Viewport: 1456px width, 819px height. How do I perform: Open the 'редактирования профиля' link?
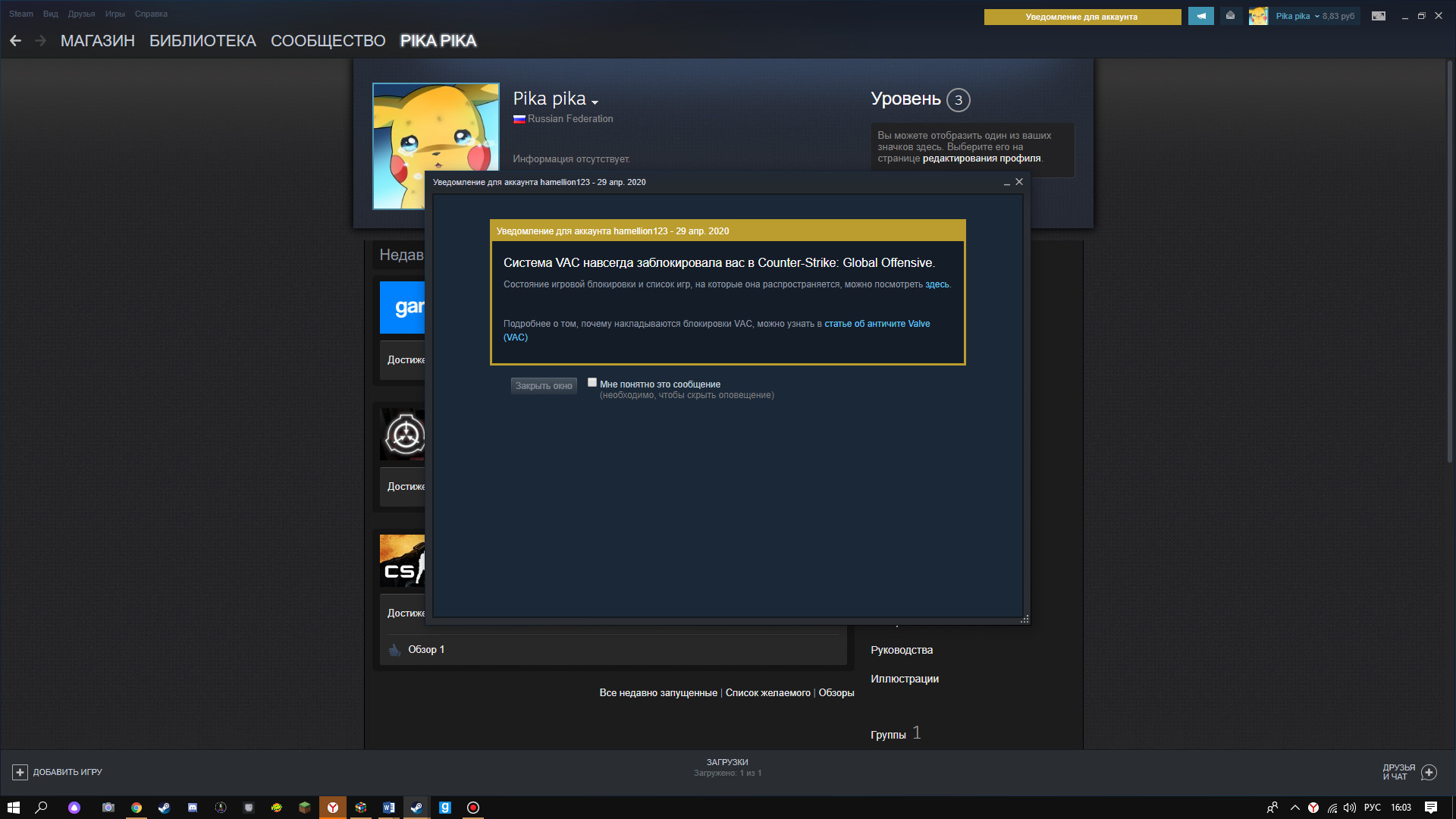[981, 158]
